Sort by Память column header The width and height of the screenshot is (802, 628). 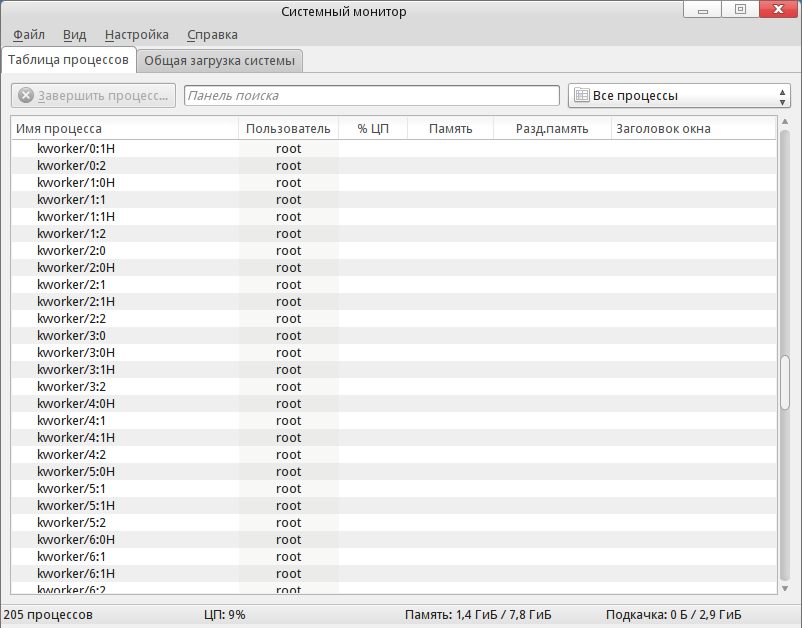450,128
